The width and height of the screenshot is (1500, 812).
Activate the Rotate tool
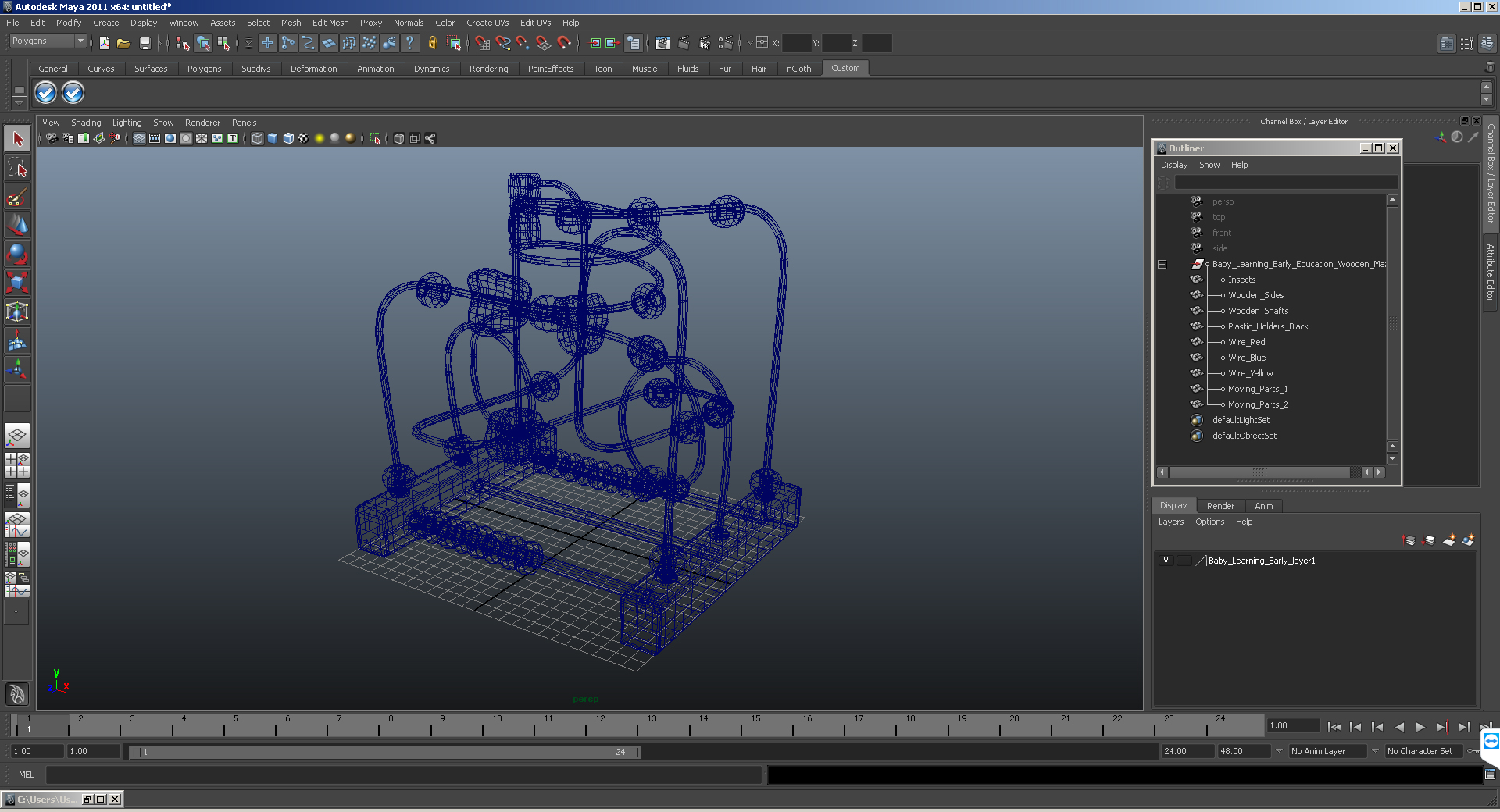click(x=17, y=254)
